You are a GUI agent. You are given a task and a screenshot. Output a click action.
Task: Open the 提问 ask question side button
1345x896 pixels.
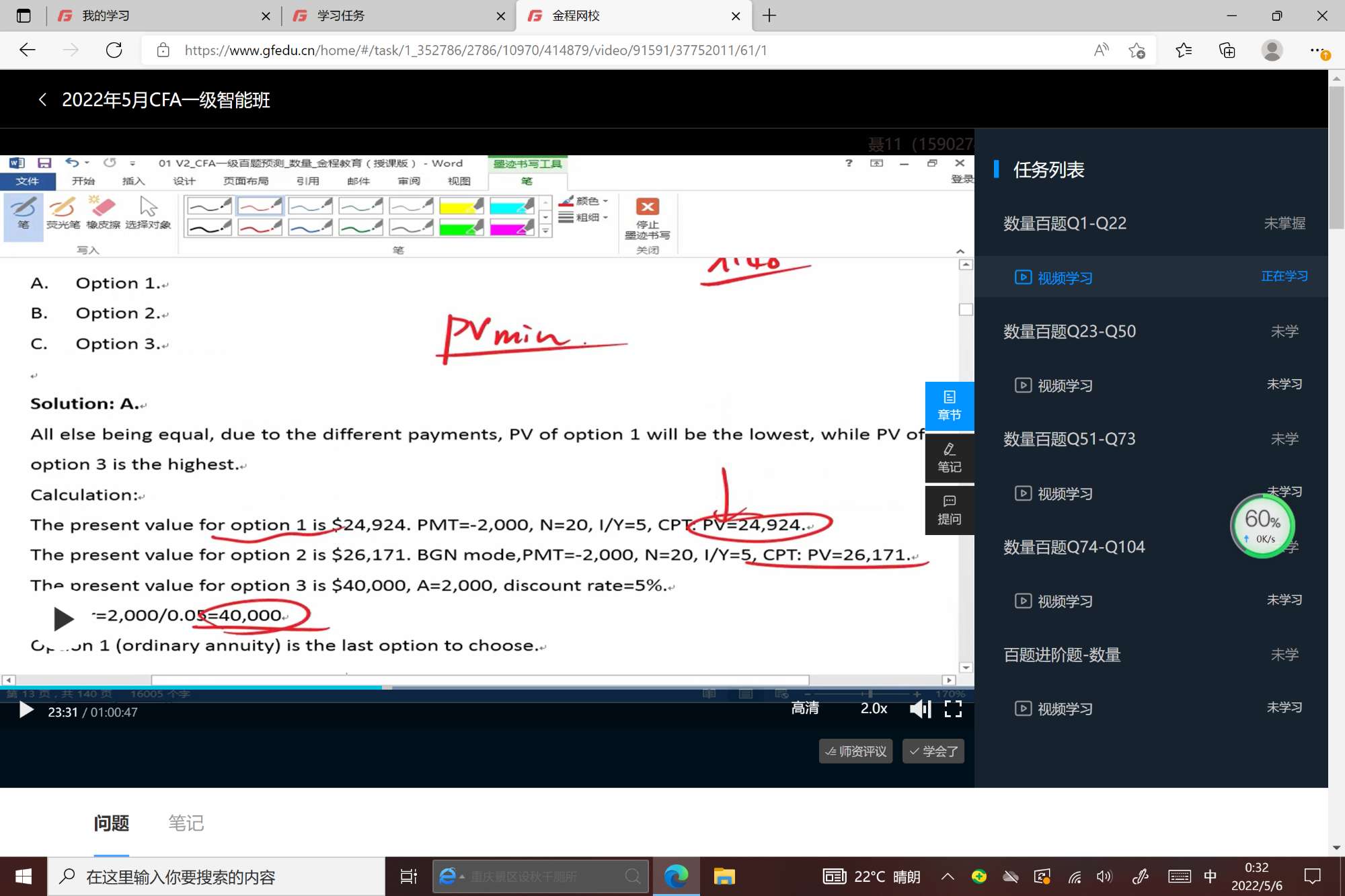pos(949,510)
